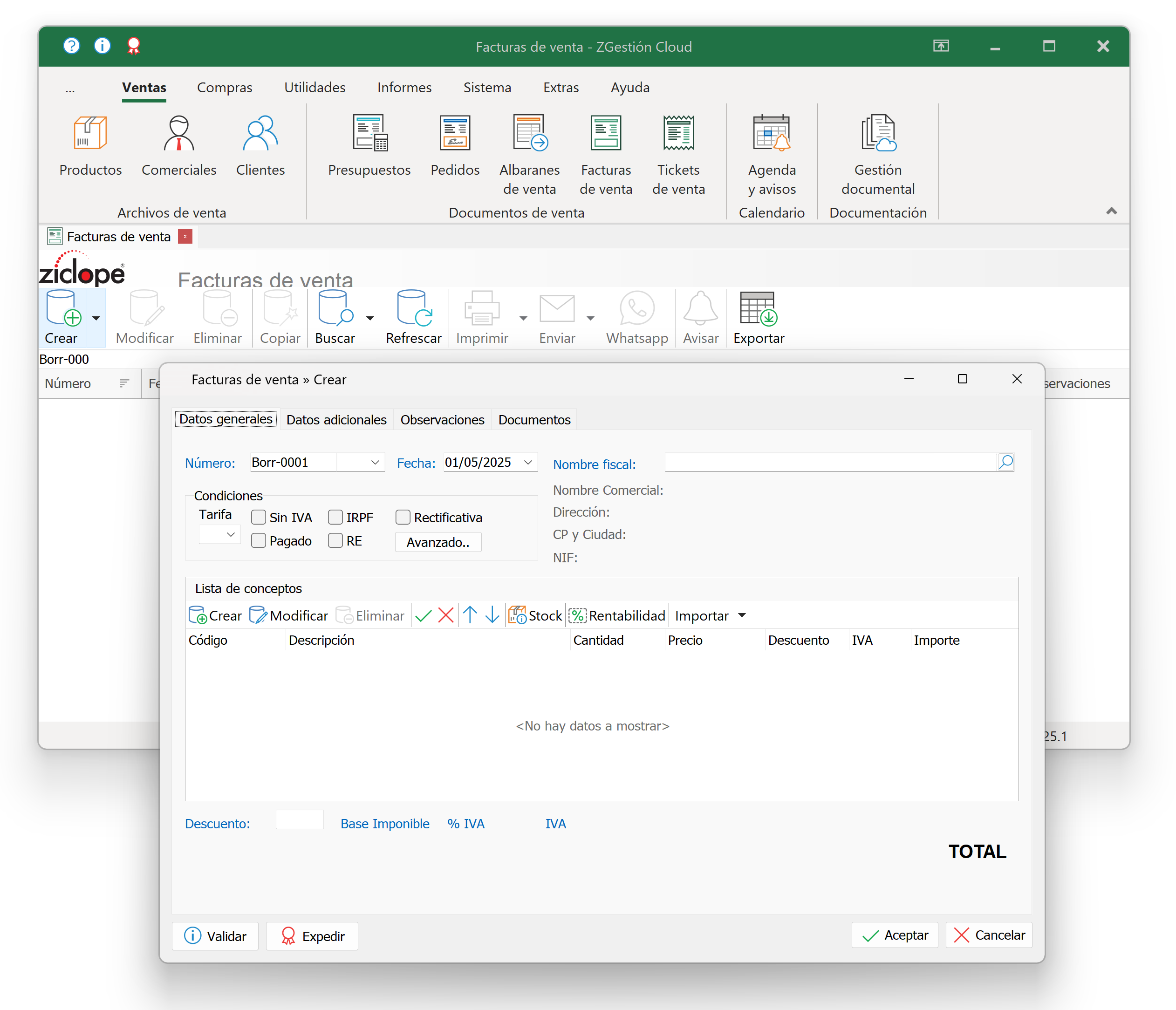The width and height of the screenshot is (1176, 1010).
Task: Switch to Documentos tab
Action: tap(534, 419)
